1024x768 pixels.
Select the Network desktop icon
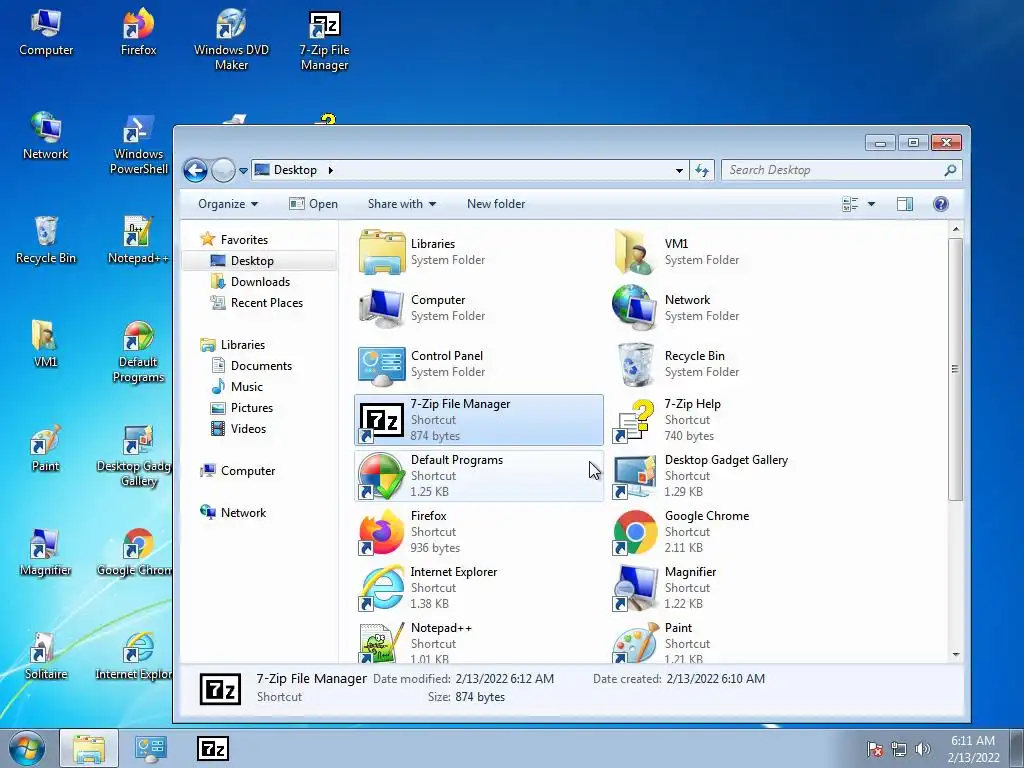tap(46, 136)
